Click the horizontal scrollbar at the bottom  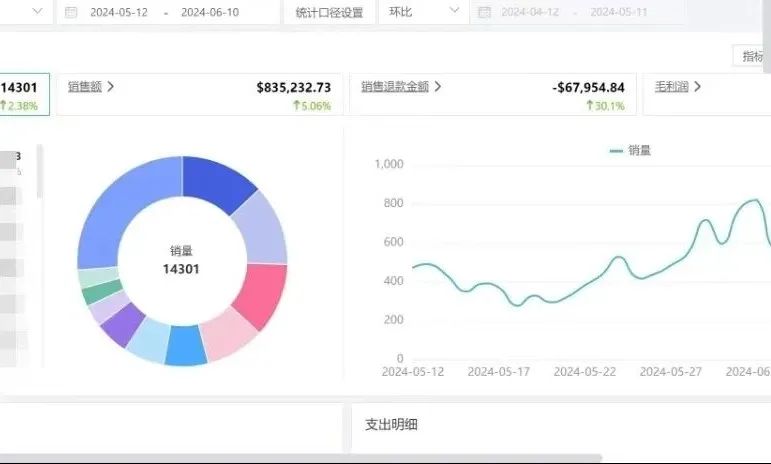[x=301, y=458]
